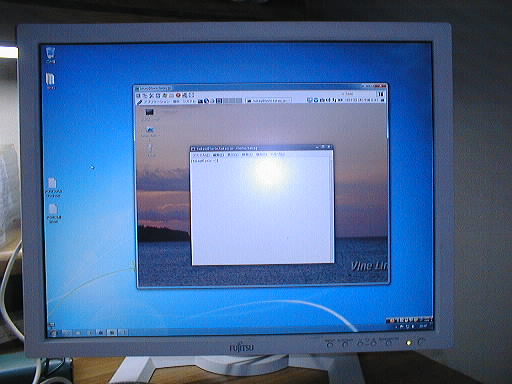Viewport: 512px width, 384px height.
Task: Select the second desktop icon below Recycle Bin
Action: pyautogui.click(x=52, y=187)
